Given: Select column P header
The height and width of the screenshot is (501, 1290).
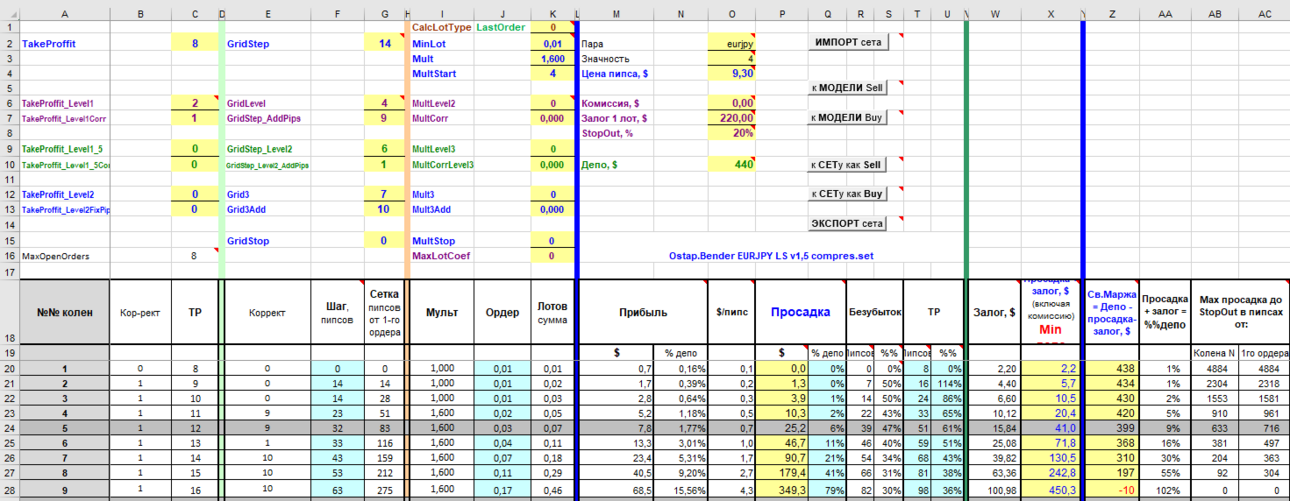Looking at the screenshot, I should point(781,14).
